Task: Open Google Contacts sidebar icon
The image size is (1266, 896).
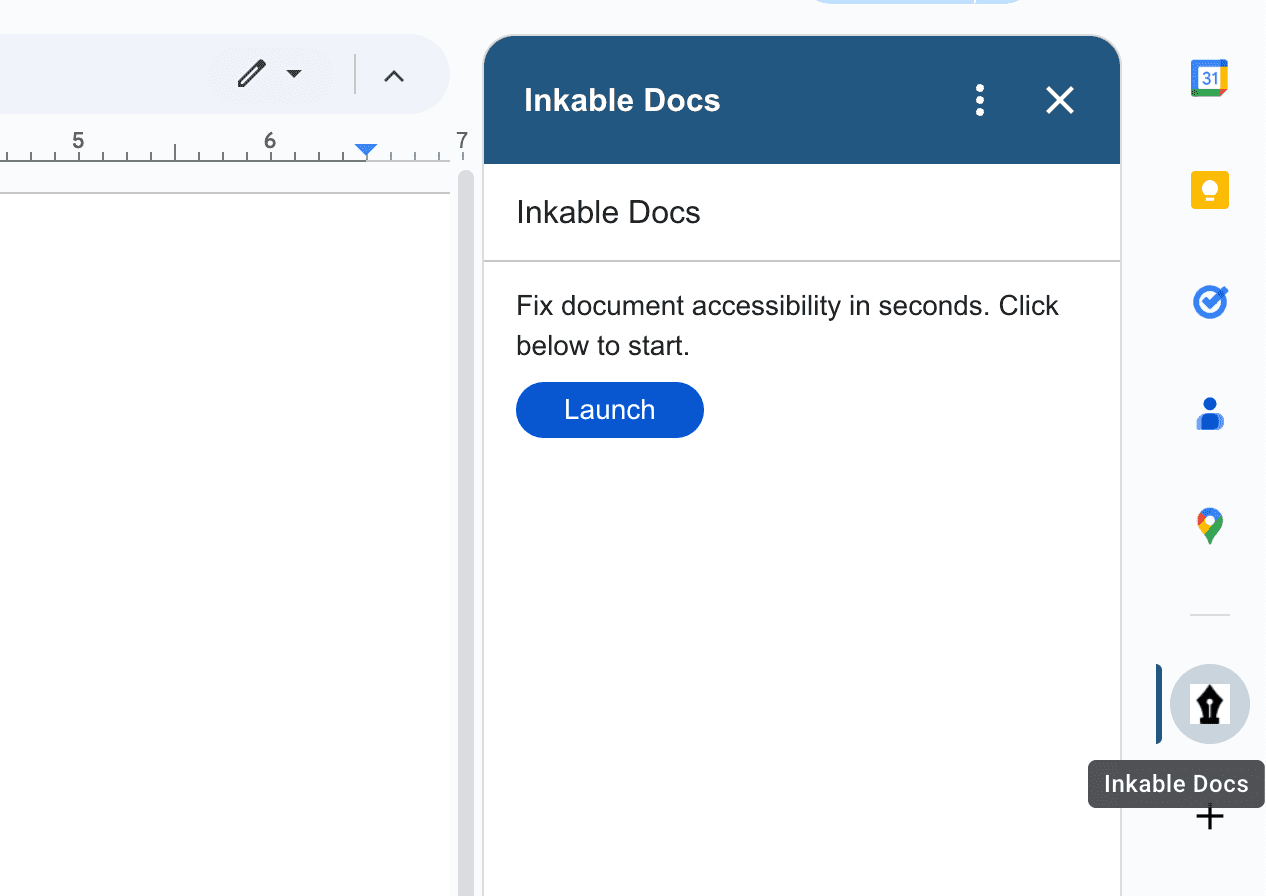Action: click(x=1209, y=413)
